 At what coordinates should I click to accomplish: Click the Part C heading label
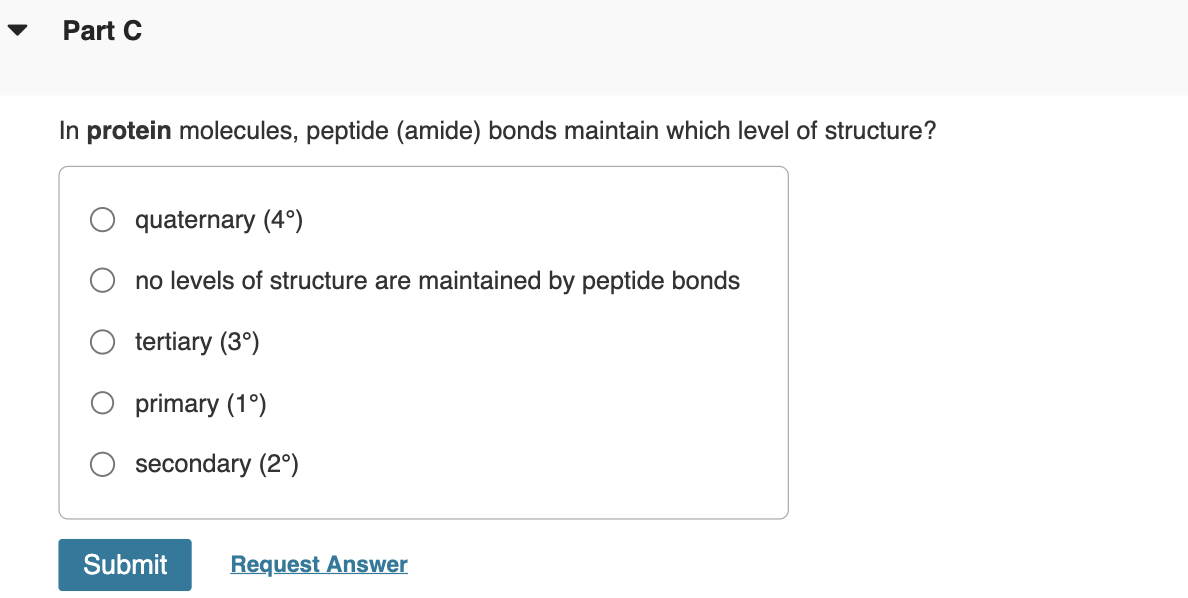pyautogui.click(x=101, y=30)
